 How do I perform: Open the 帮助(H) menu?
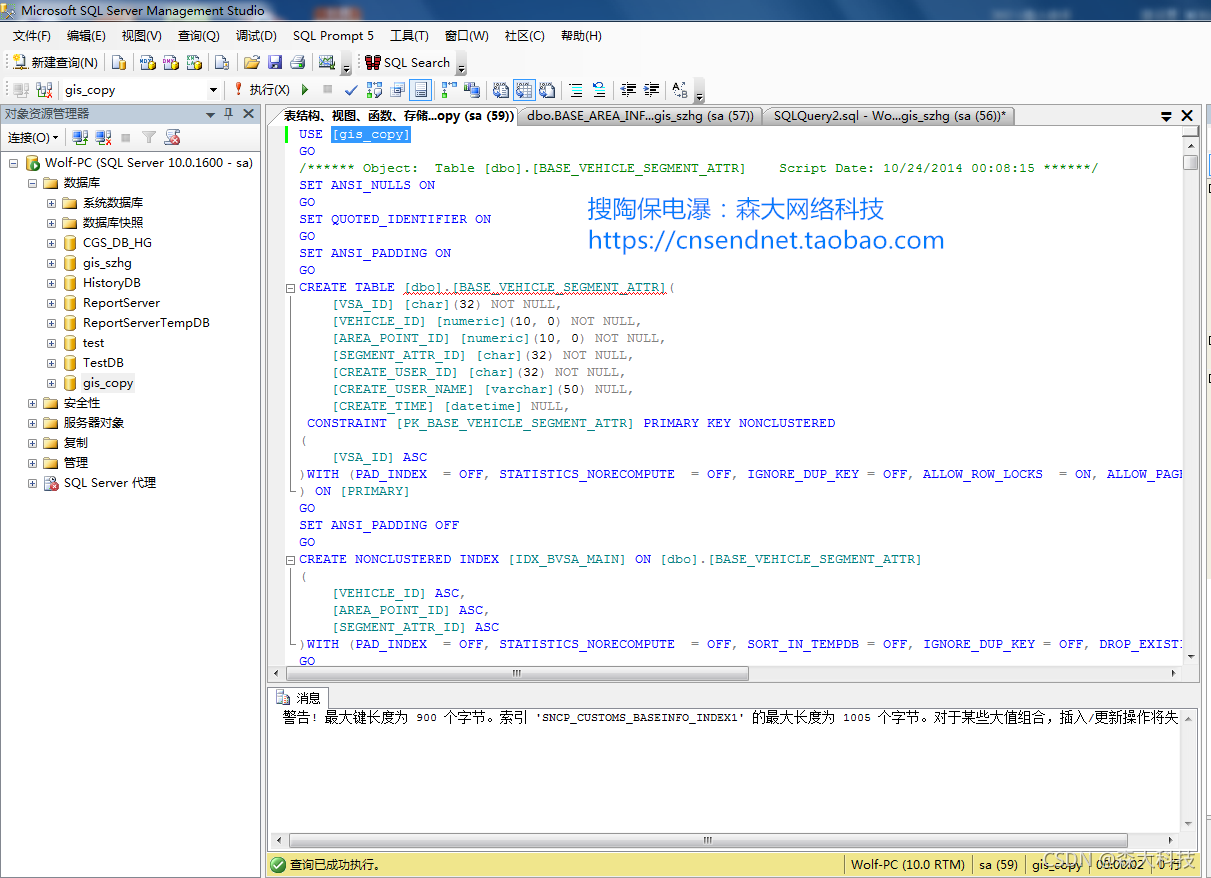(x=581, y=36)
